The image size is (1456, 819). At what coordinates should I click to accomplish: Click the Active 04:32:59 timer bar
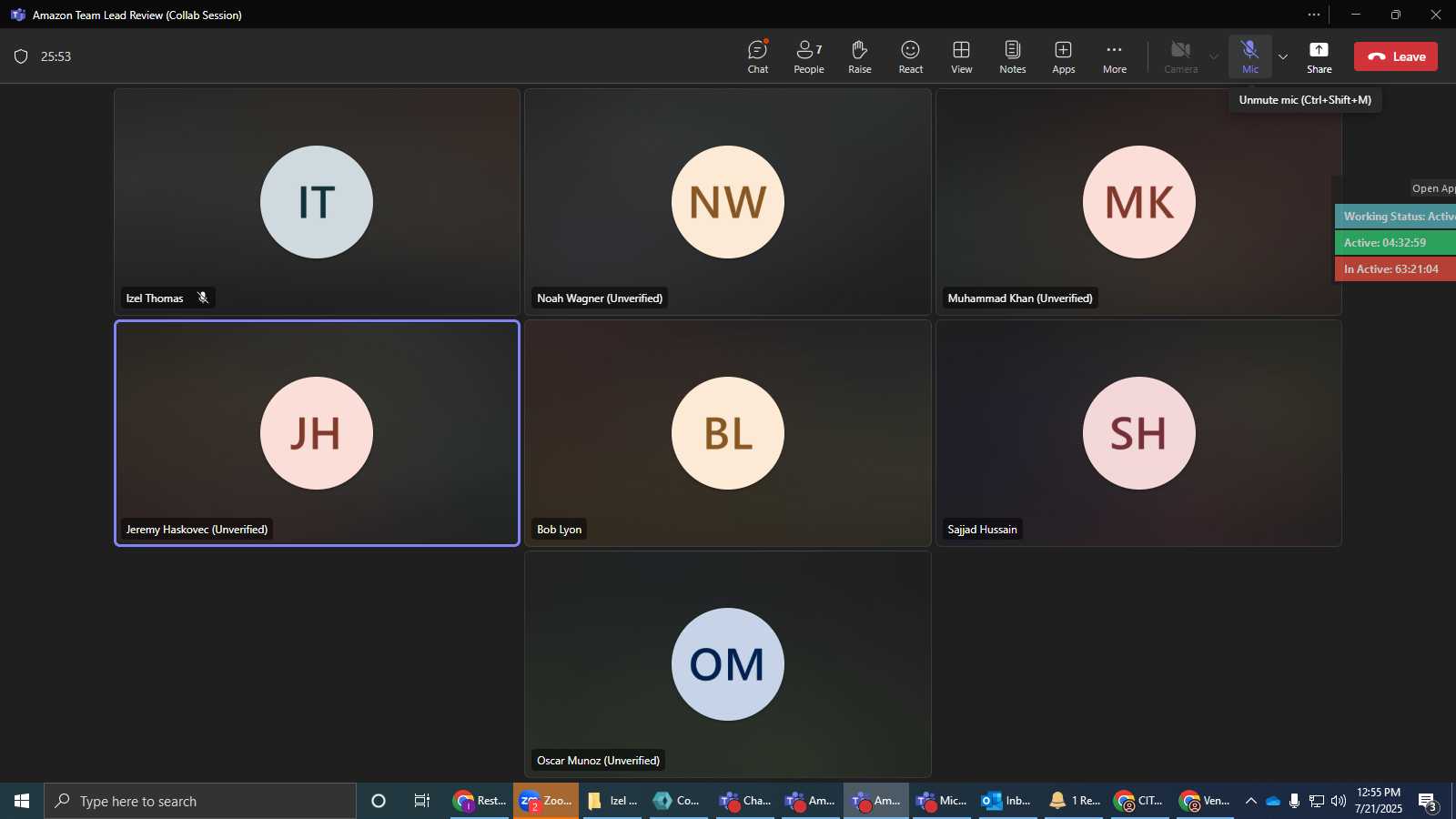tap(1395, 243)
